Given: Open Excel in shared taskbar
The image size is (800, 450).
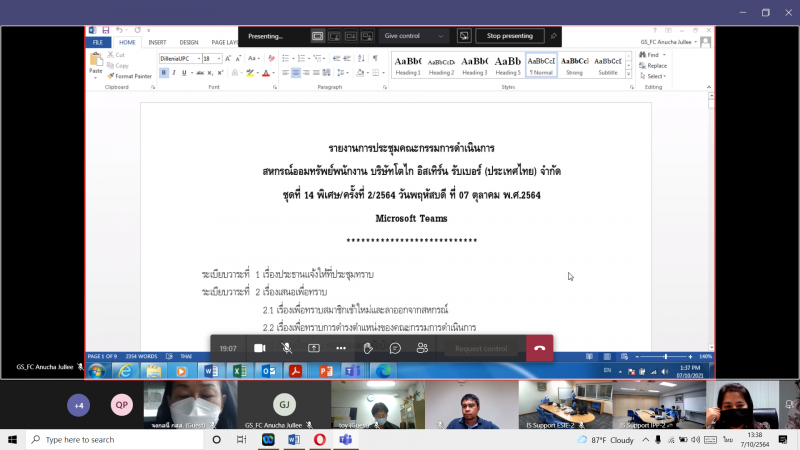Looking at the screenshot, I should (240, 371).
